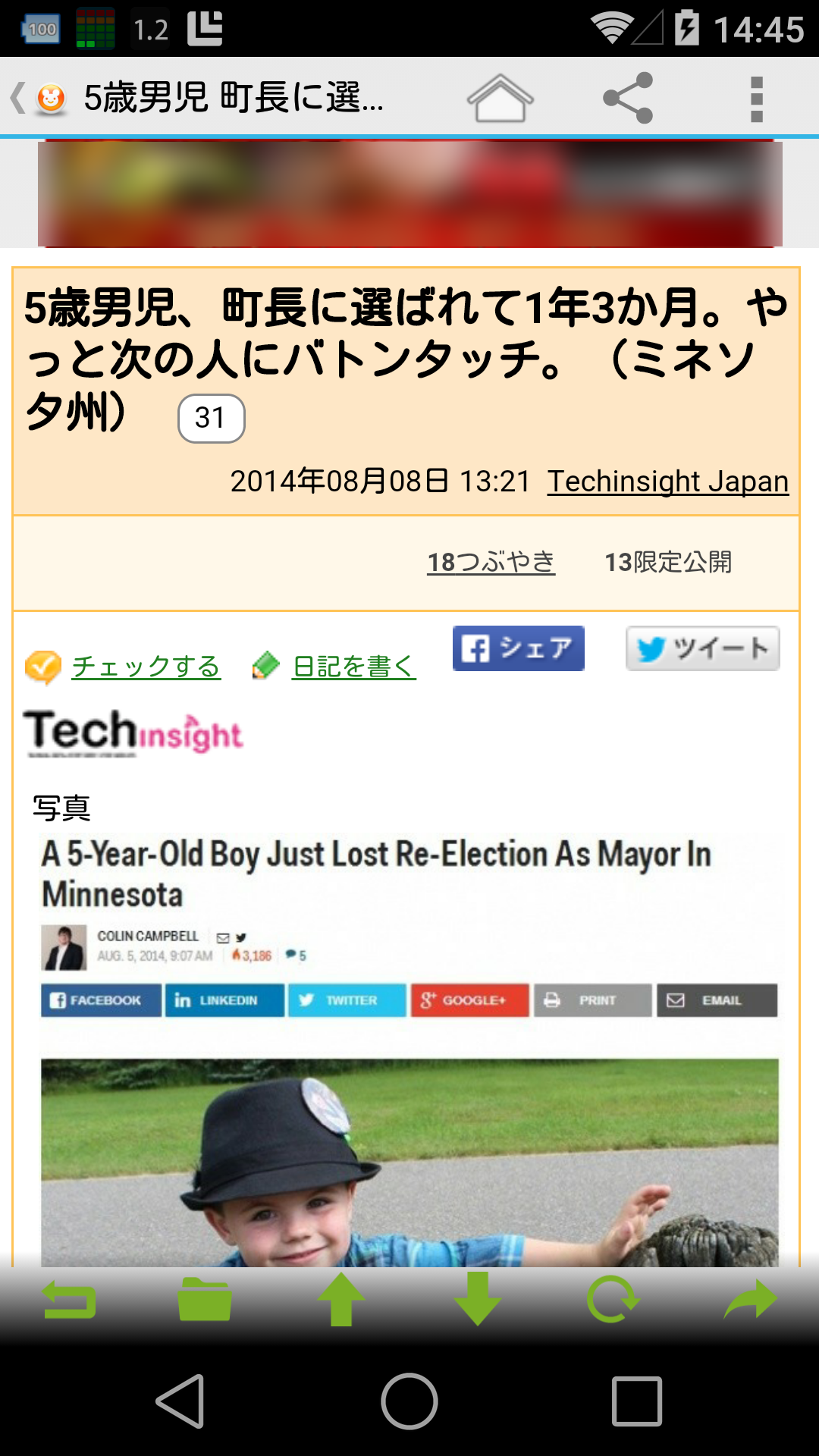Screen dimensions: 819x1456
Task: Open the 18つぶやき link
Action: pos(491,562)
